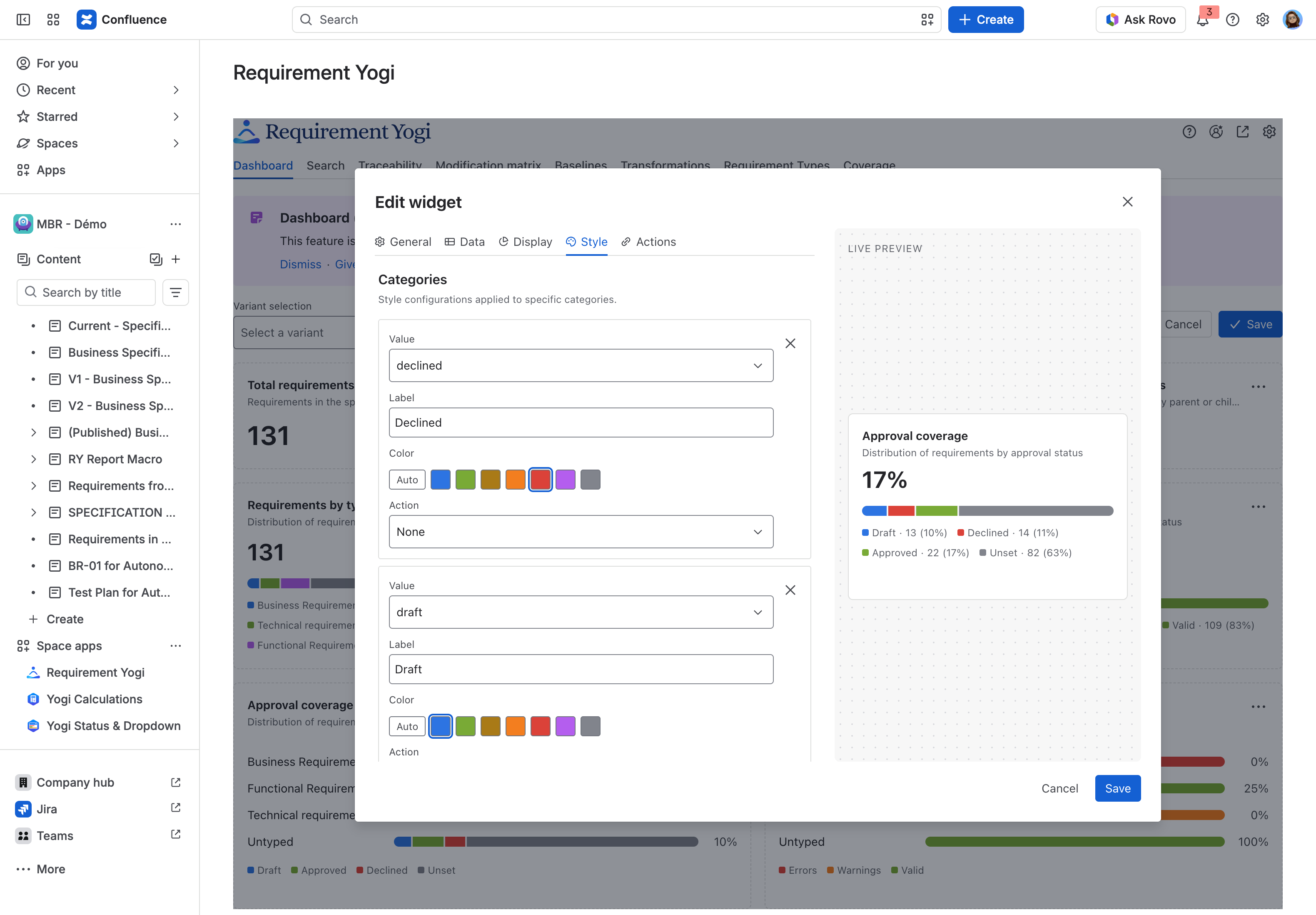Image resolution: width=1316 pixels, height=915 pixels.
Task: Open user profile avatar
Action: tap(1293, 20)
